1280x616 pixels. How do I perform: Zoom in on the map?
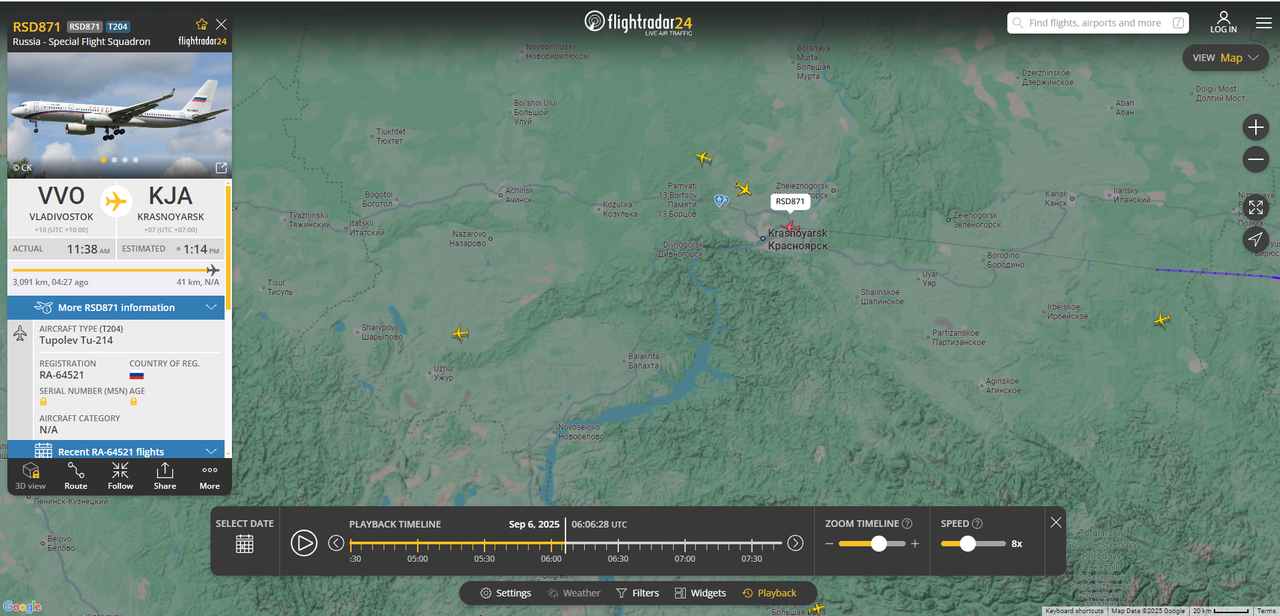point(1256,127)
